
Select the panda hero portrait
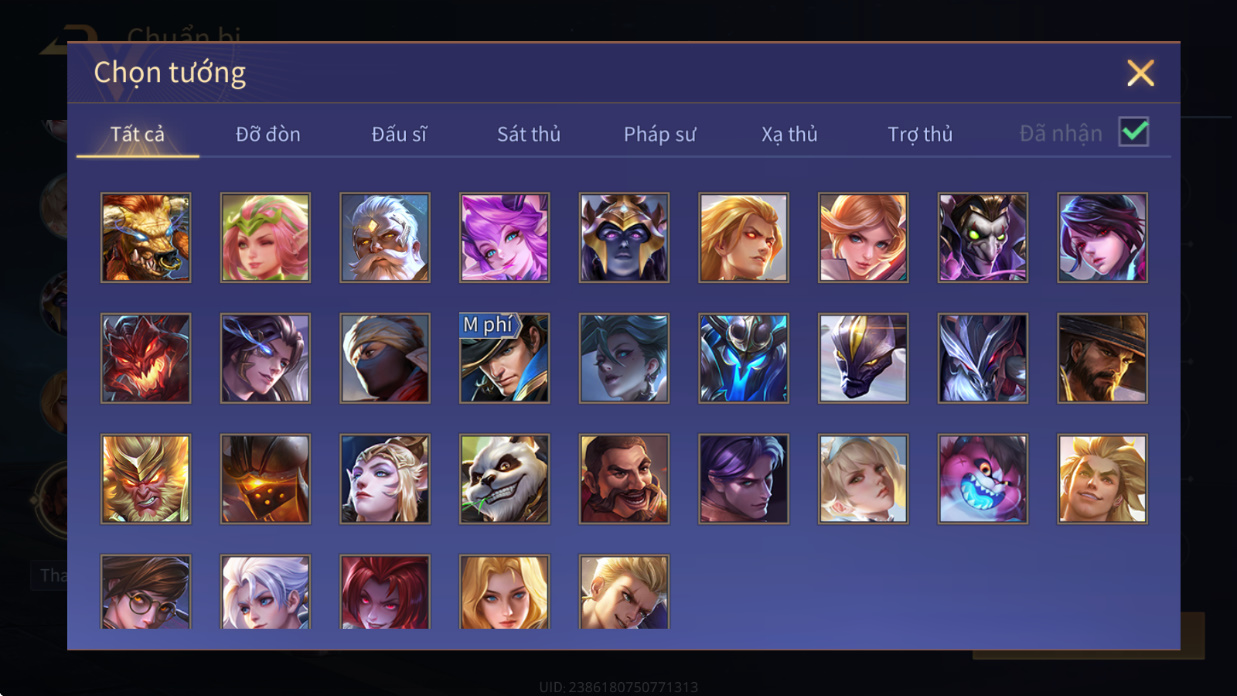(x=504, y=479)
